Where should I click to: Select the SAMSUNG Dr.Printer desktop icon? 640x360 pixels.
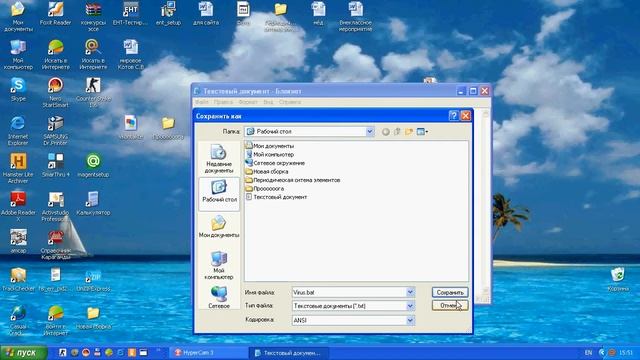pyautogui.click(x=56, y=131)
